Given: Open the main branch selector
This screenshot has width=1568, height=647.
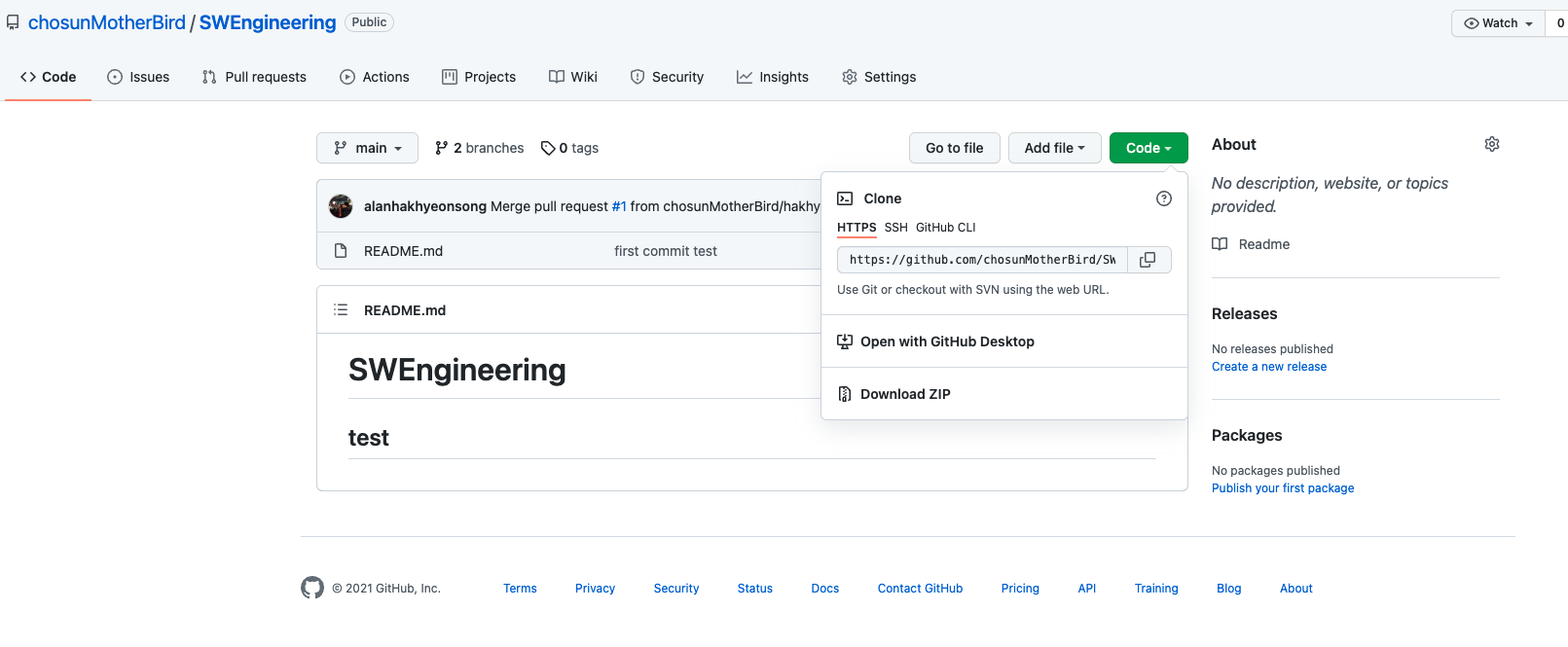Looking at the screenshot, I should pyautogui.click(x=367, y=148).
